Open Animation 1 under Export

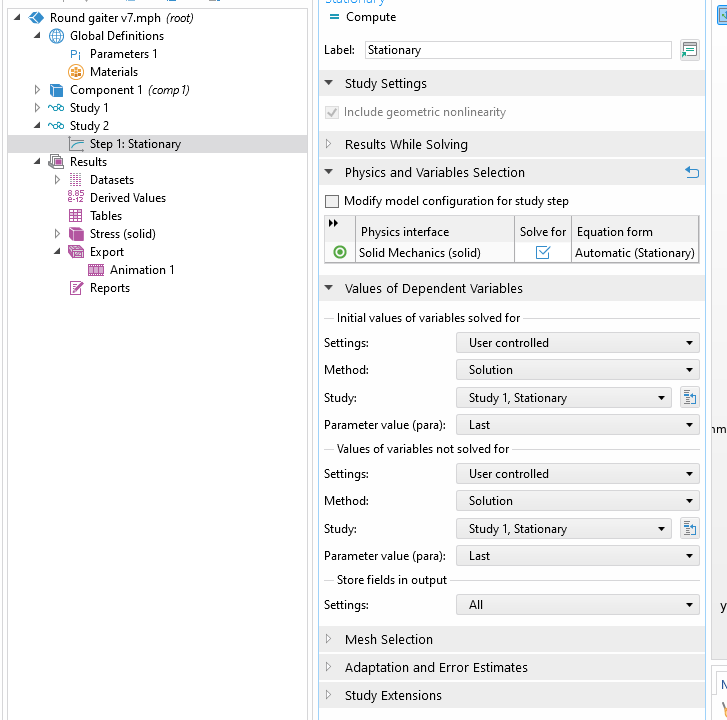141,270
